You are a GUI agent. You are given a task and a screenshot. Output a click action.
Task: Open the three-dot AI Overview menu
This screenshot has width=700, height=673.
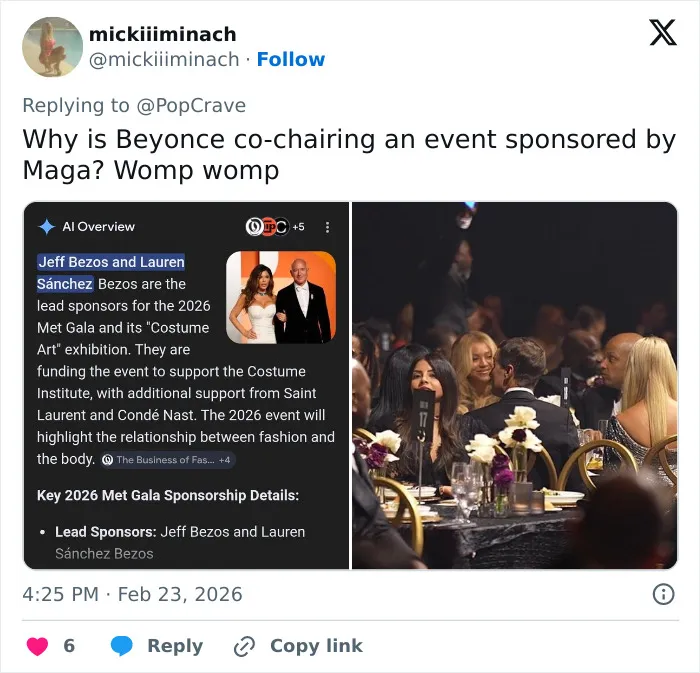[327, 227]
